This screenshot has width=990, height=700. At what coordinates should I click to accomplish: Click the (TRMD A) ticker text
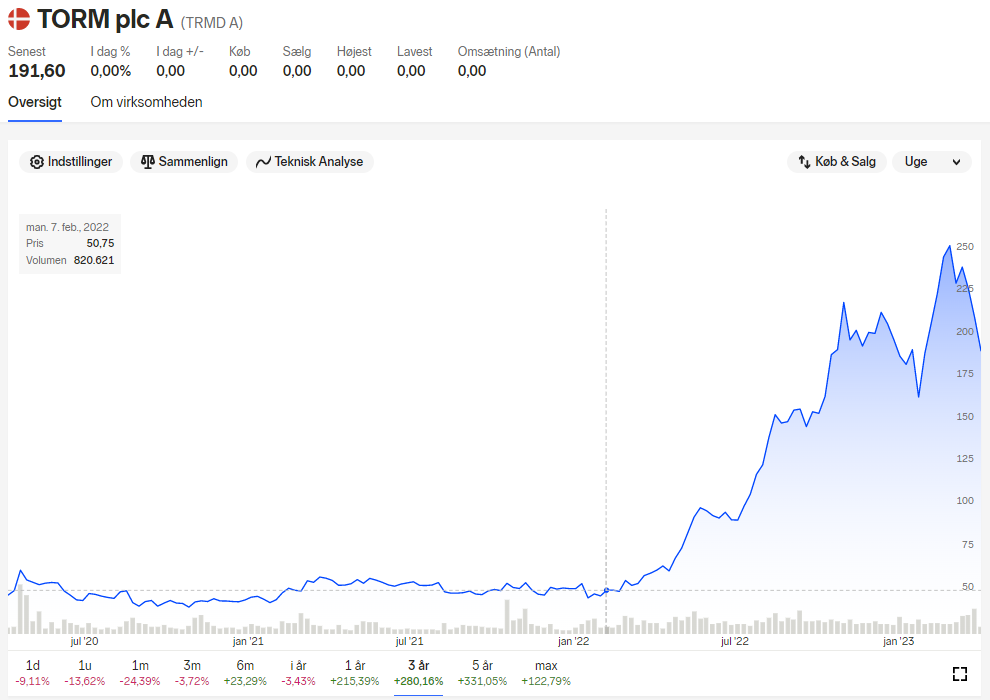tap(212, 23)
